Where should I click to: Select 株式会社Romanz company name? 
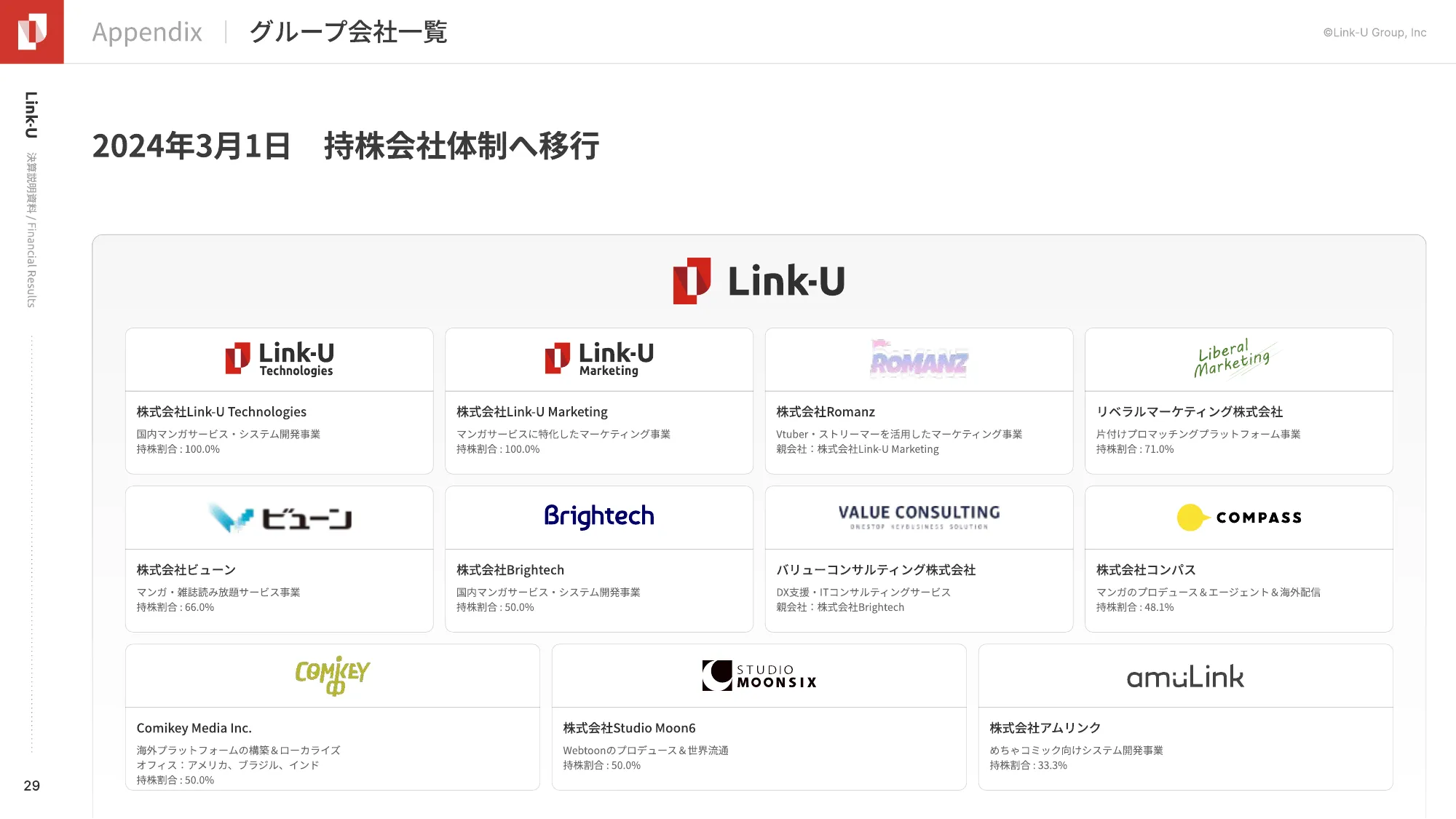(826, 412)
